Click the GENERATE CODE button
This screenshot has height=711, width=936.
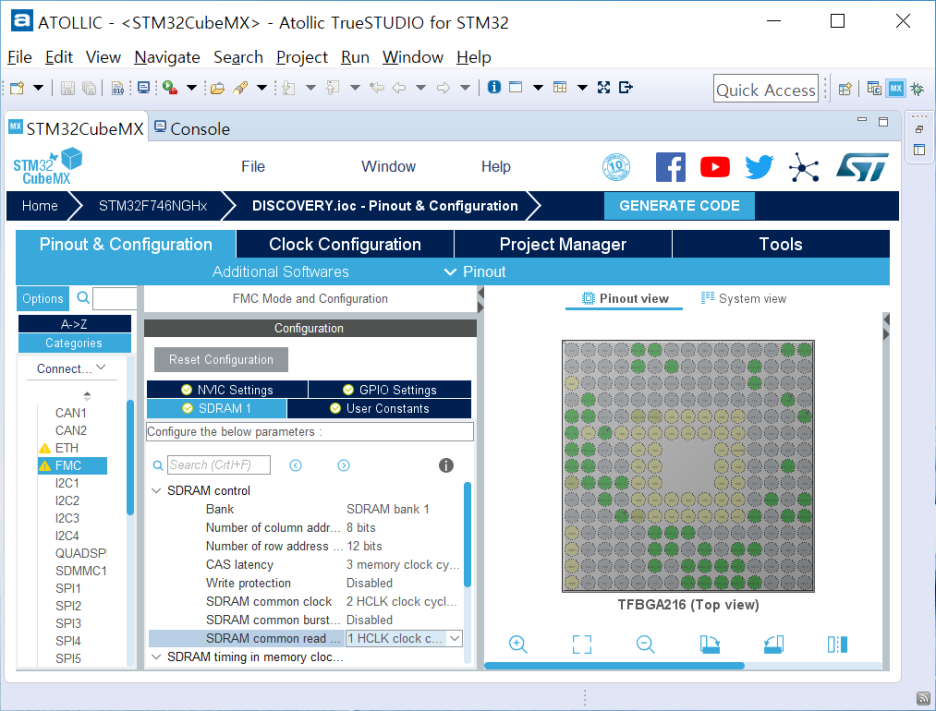point(679,206)
